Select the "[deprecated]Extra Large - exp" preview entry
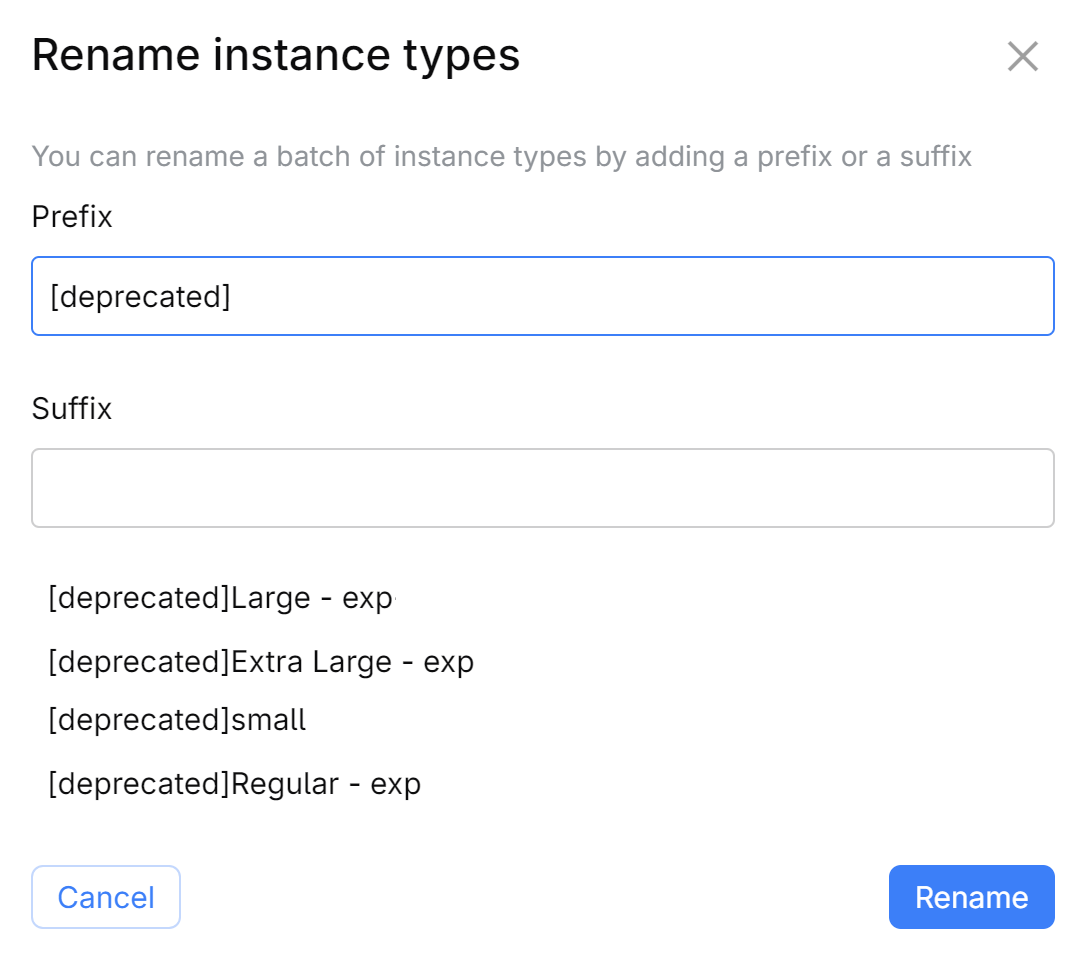The width and height of the screenshot is (1086, 967). click(x=260, y=661)
